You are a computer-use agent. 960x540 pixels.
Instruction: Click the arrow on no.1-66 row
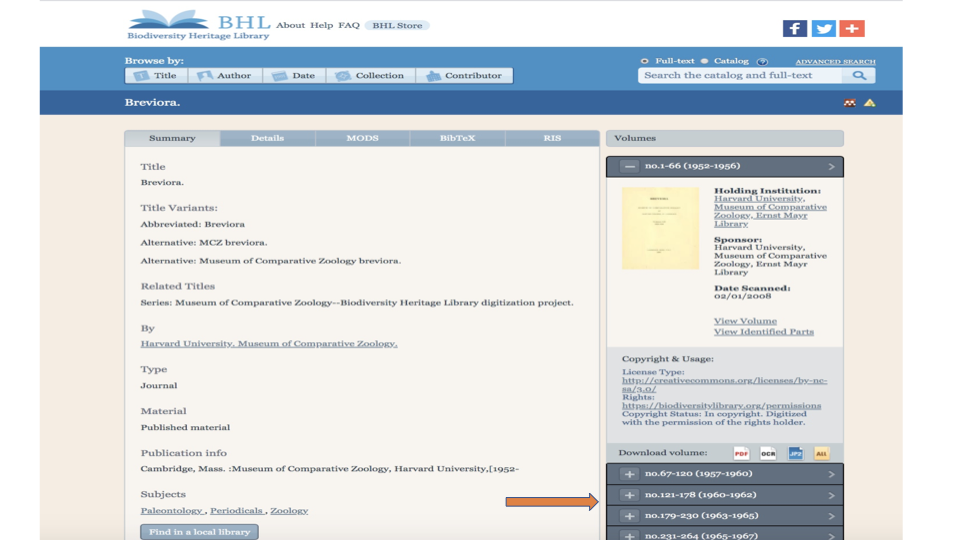pos(831,167)
